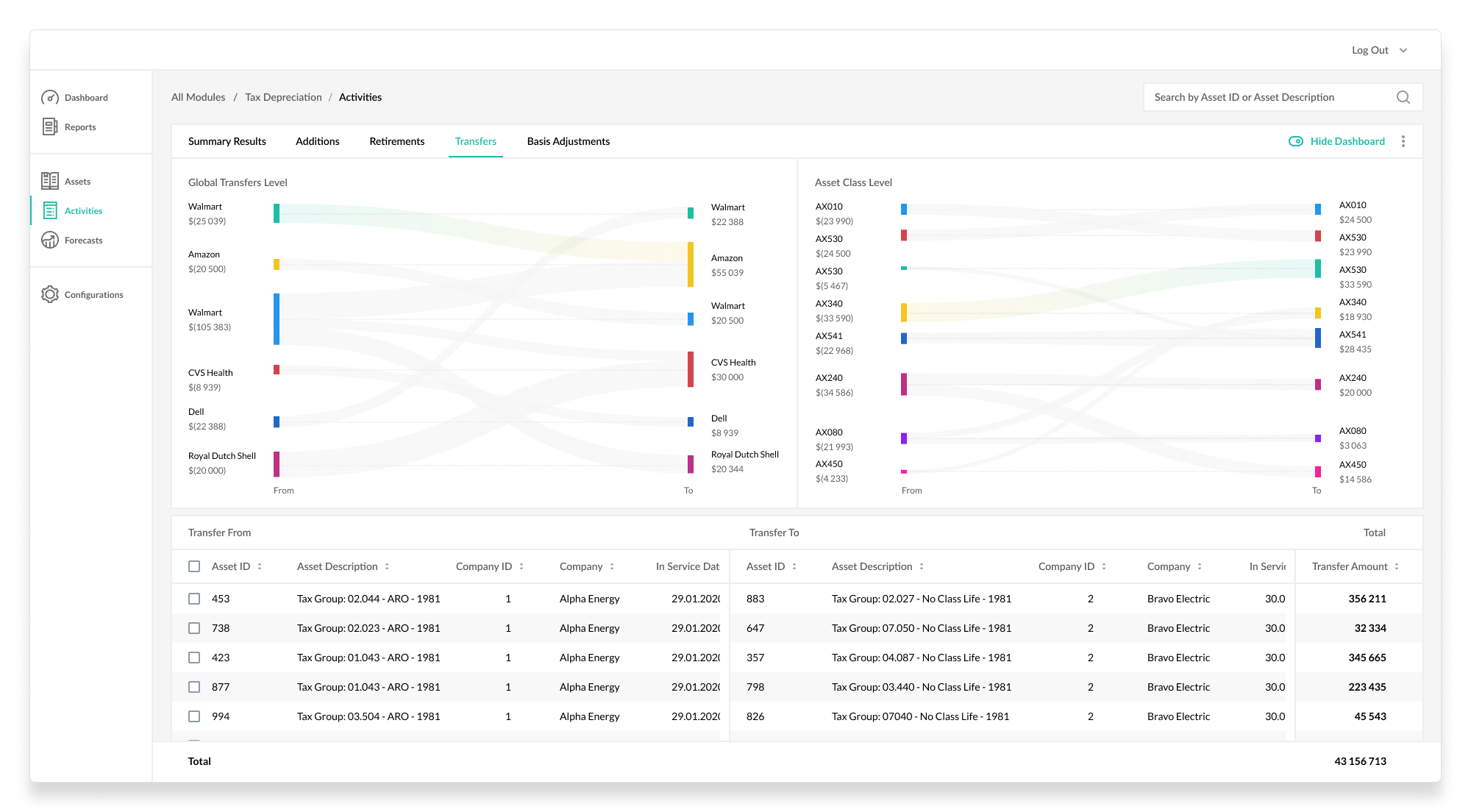Click the Reports document icon
This screenshot has height=812, width=1471.
click(50, 127)
